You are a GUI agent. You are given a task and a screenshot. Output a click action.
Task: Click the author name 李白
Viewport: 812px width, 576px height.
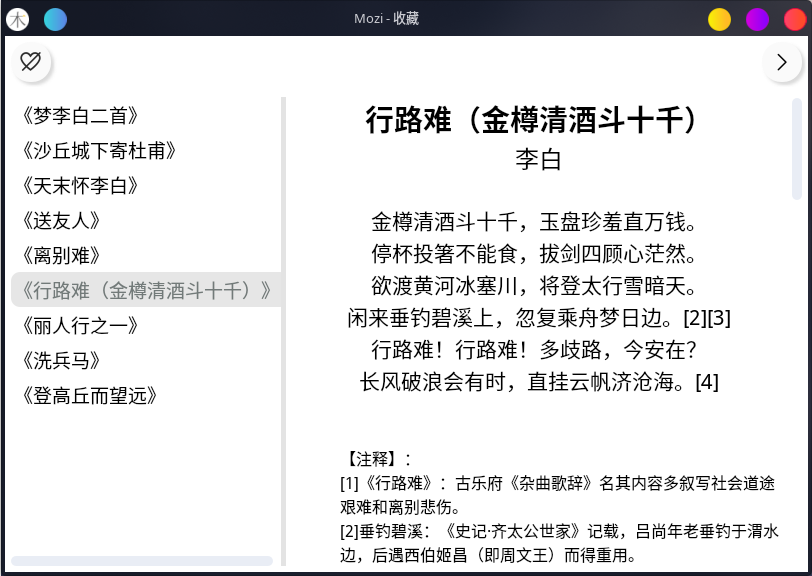click(x=538, y=160)
